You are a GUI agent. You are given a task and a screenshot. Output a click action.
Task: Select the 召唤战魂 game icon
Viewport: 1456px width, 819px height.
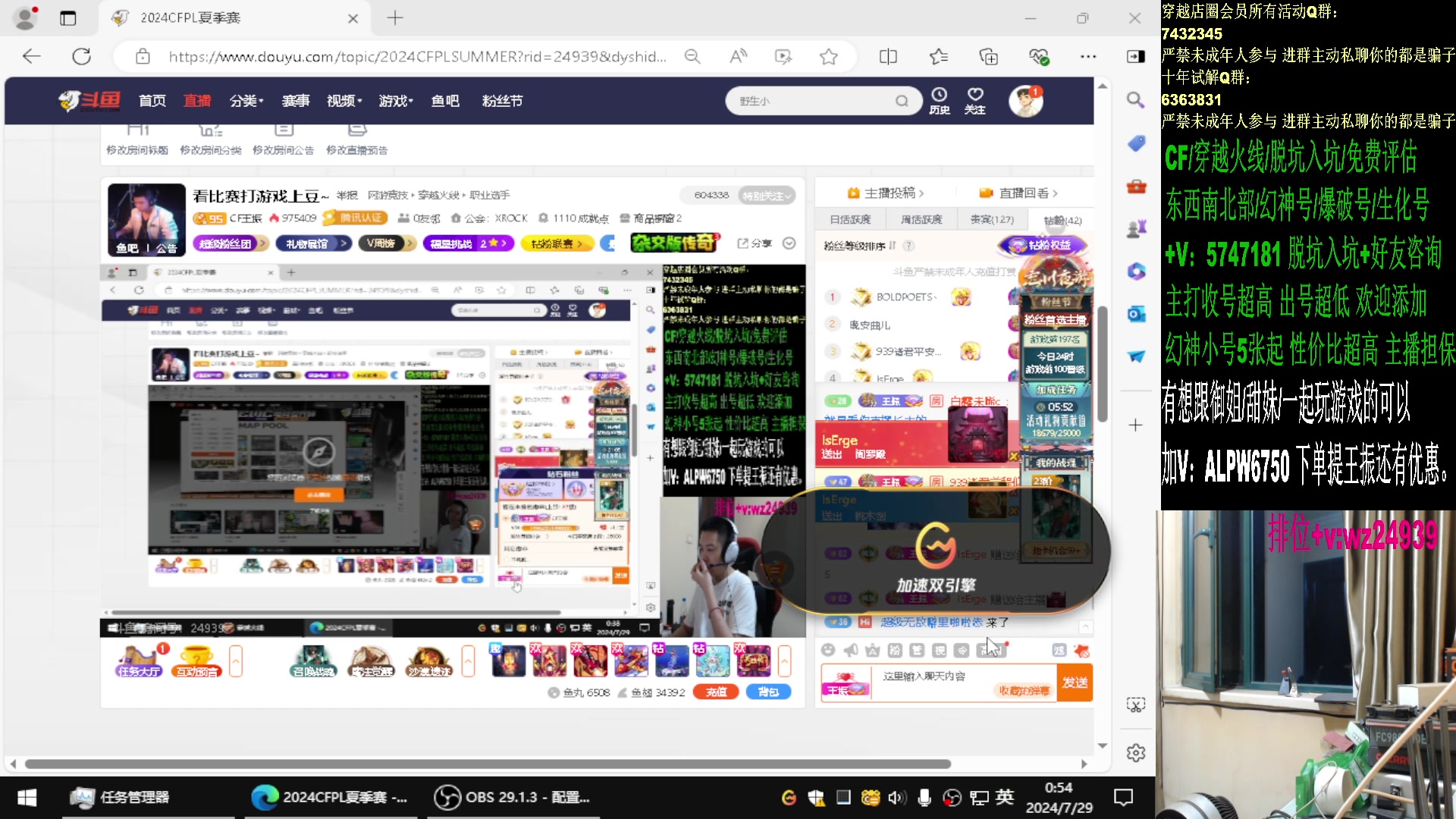[x=312, y=660]
